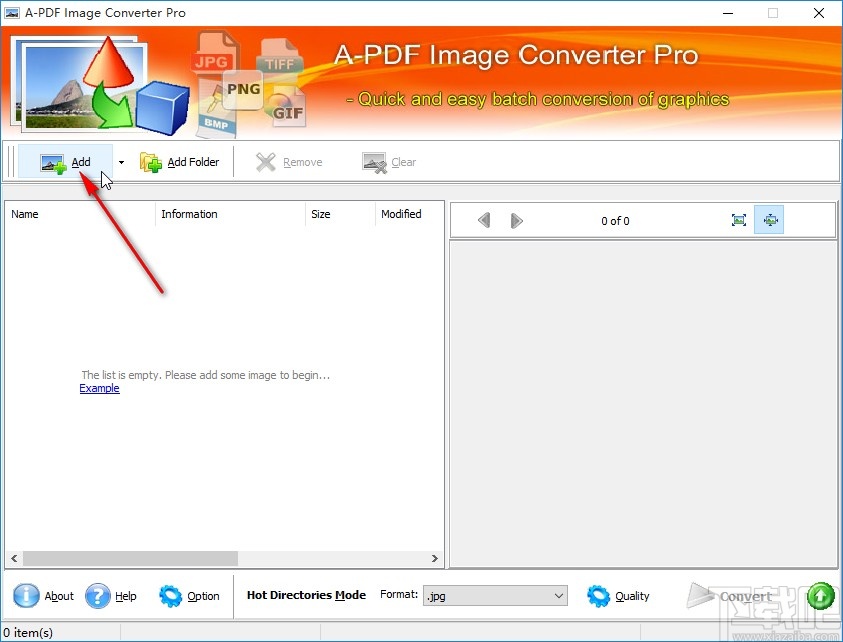The image size is (843, 642).
Task: Open the Example link in empty list
Action: pyautogui.click(x=99, y=388)
